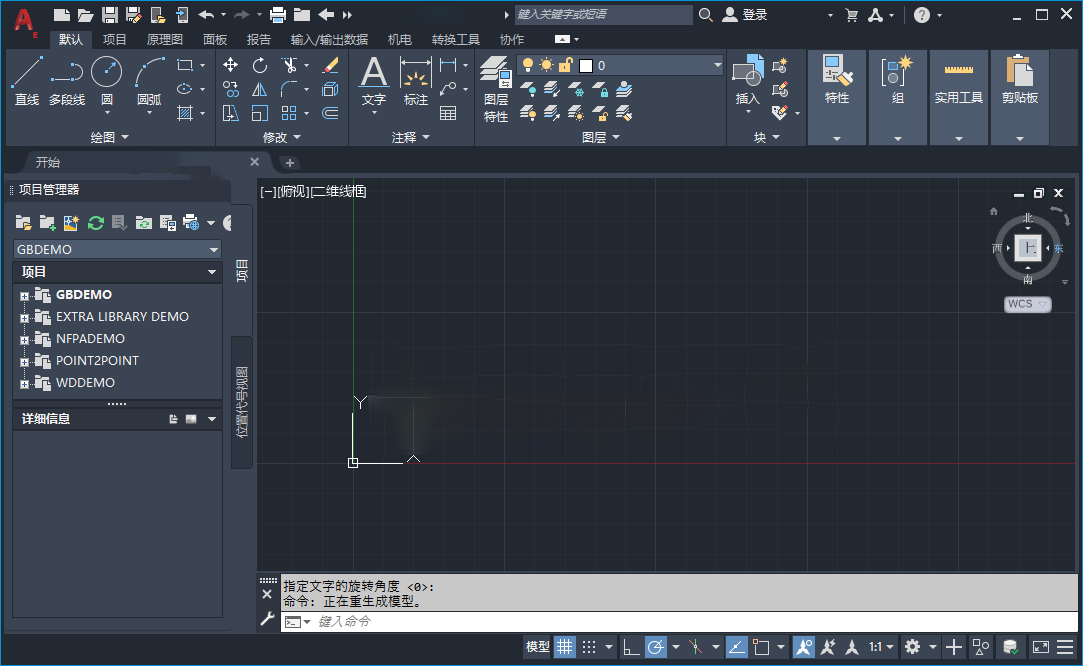The width and height of the screenshot is (1083, 666).
Task: Toggle layer on/off lightbulb in layer dropdown
Action: click(528, 65)
